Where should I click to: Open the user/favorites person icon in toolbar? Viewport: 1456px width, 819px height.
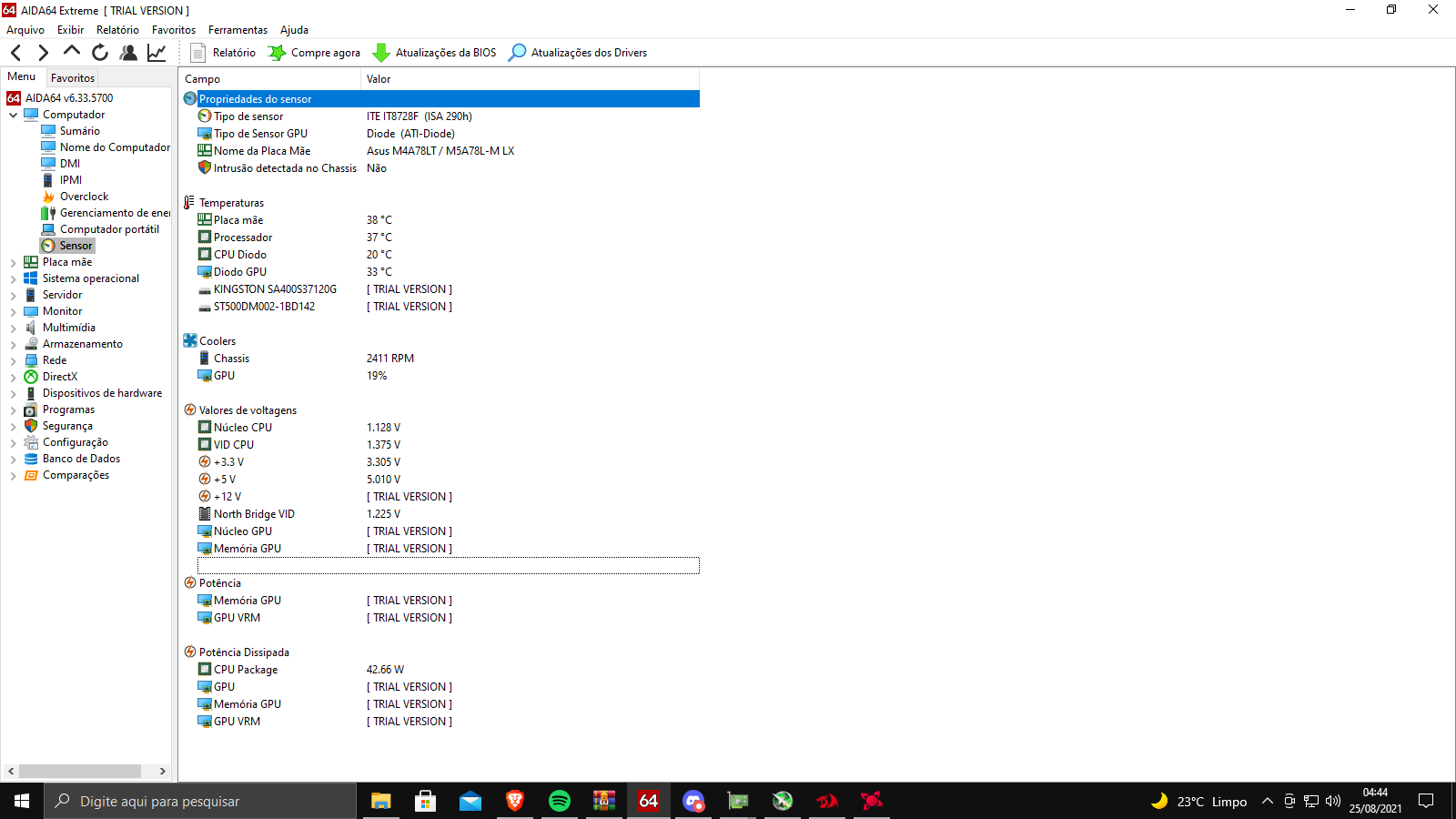(x=128, y=53)
